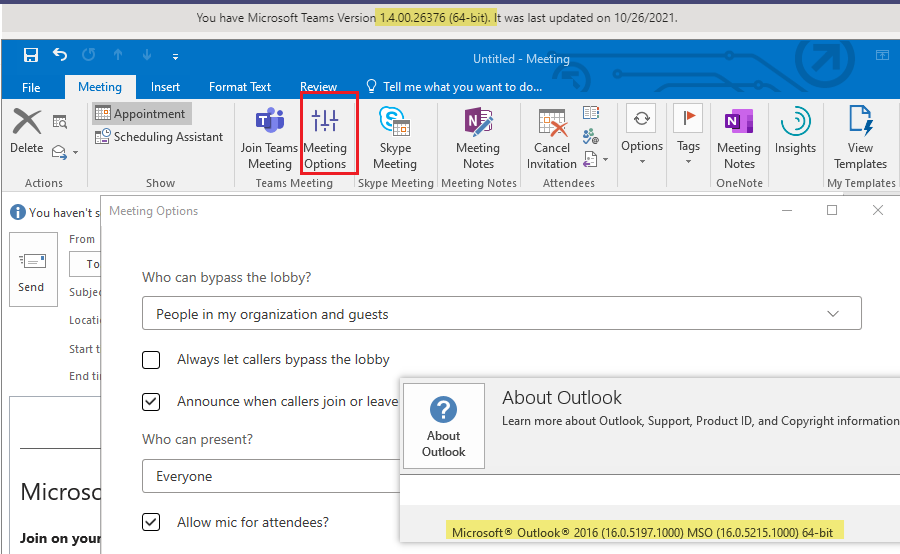Minimize the Meeting Options dialog
The height and width of the screenshot is (554, 900).
click(x=787, y=210)
